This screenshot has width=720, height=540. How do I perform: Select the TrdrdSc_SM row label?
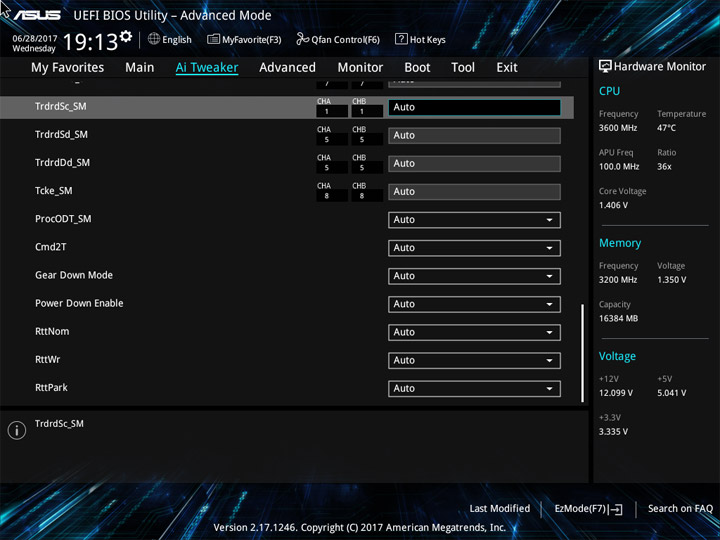[61, 107]
